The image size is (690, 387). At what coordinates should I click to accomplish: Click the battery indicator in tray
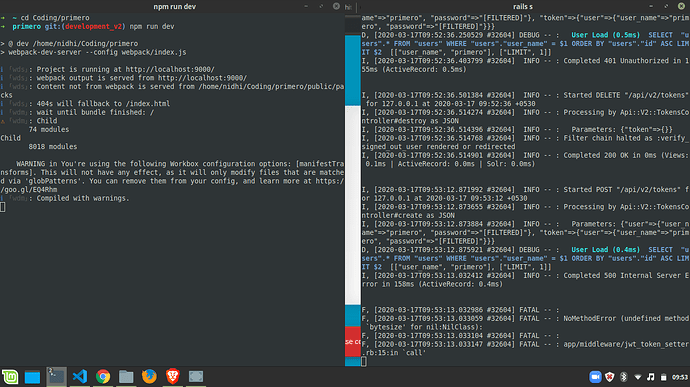click(664, 377)
